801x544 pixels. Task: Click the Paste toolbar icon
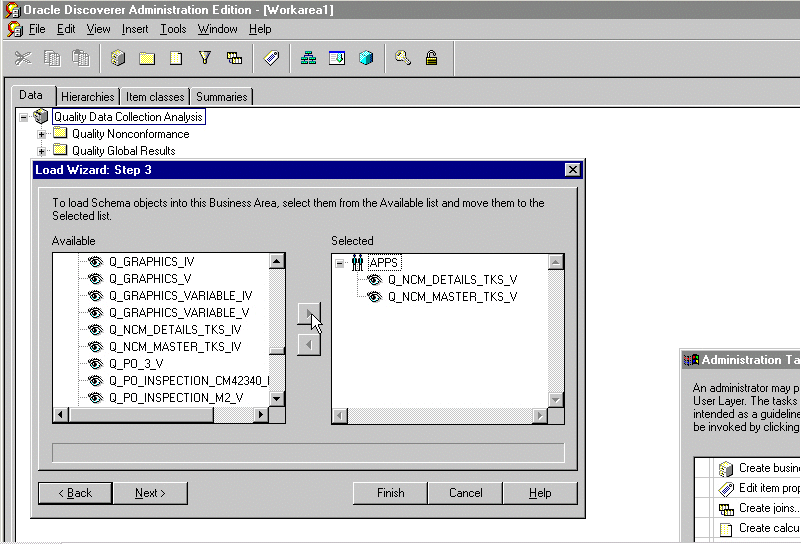pos(80,58)
